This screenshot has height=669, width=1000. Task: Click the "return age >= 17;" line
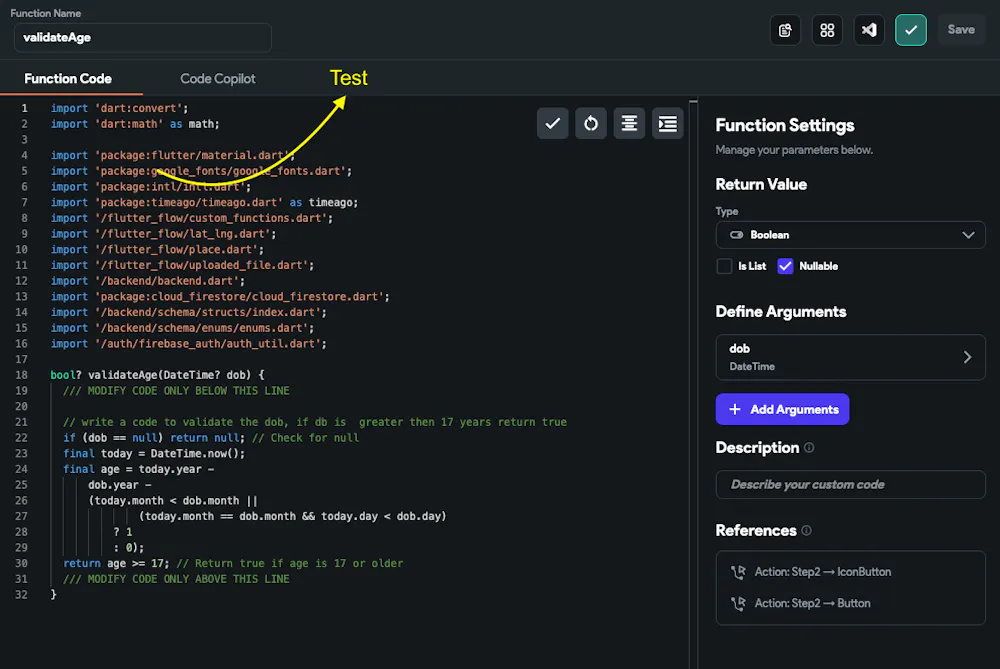pos(116,563)
